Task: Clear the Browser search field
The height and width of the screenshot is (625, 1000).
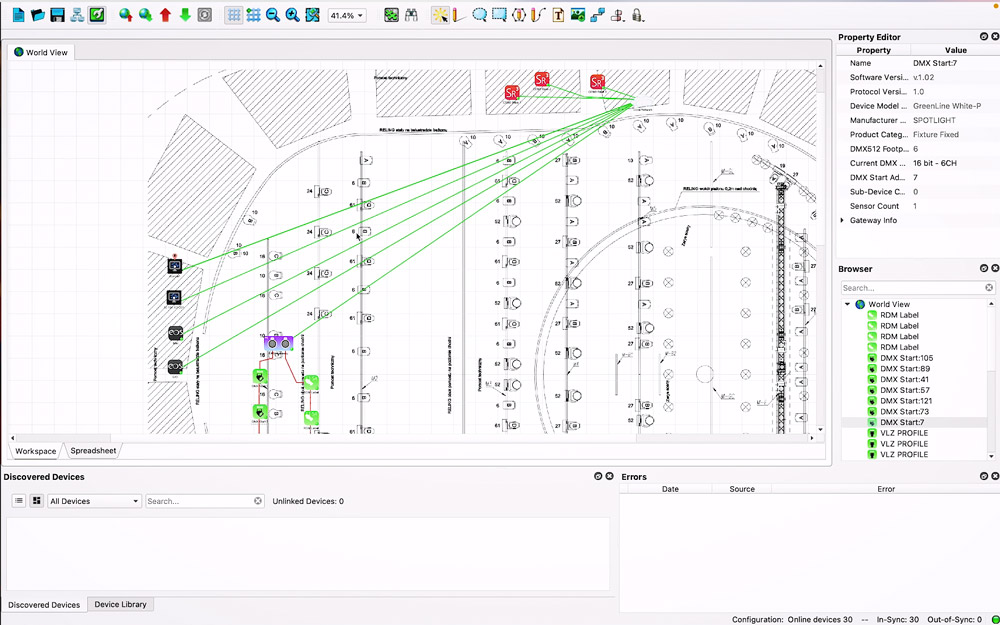Action: click(989, 288)
